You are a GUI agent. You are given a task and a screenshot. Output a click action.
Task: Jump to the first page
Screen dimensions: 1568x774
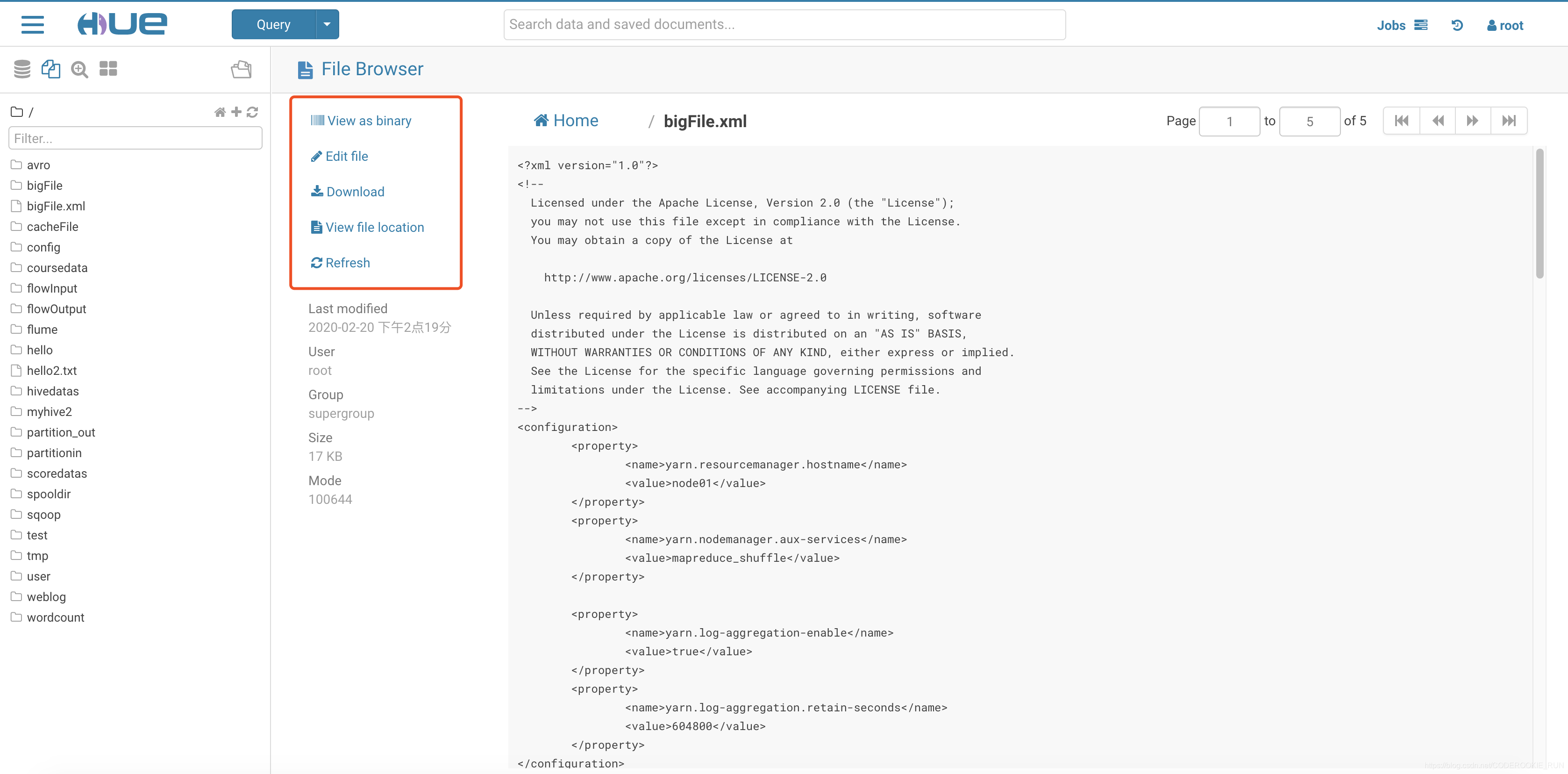1401,121
